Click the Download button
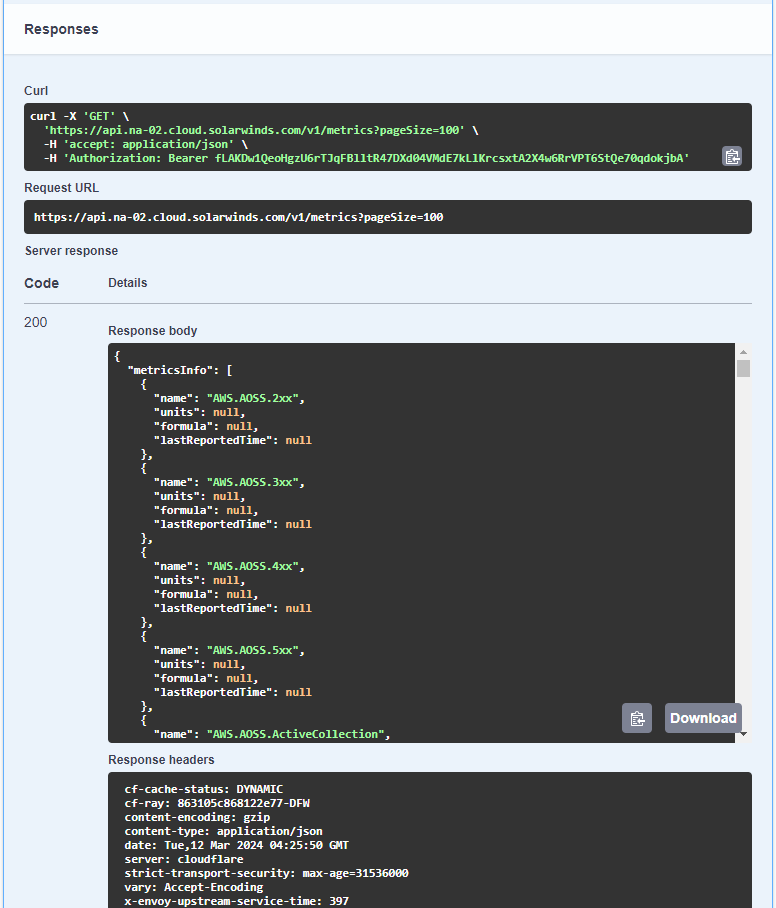This screenshot has height=908, width=776. point(703,718)
